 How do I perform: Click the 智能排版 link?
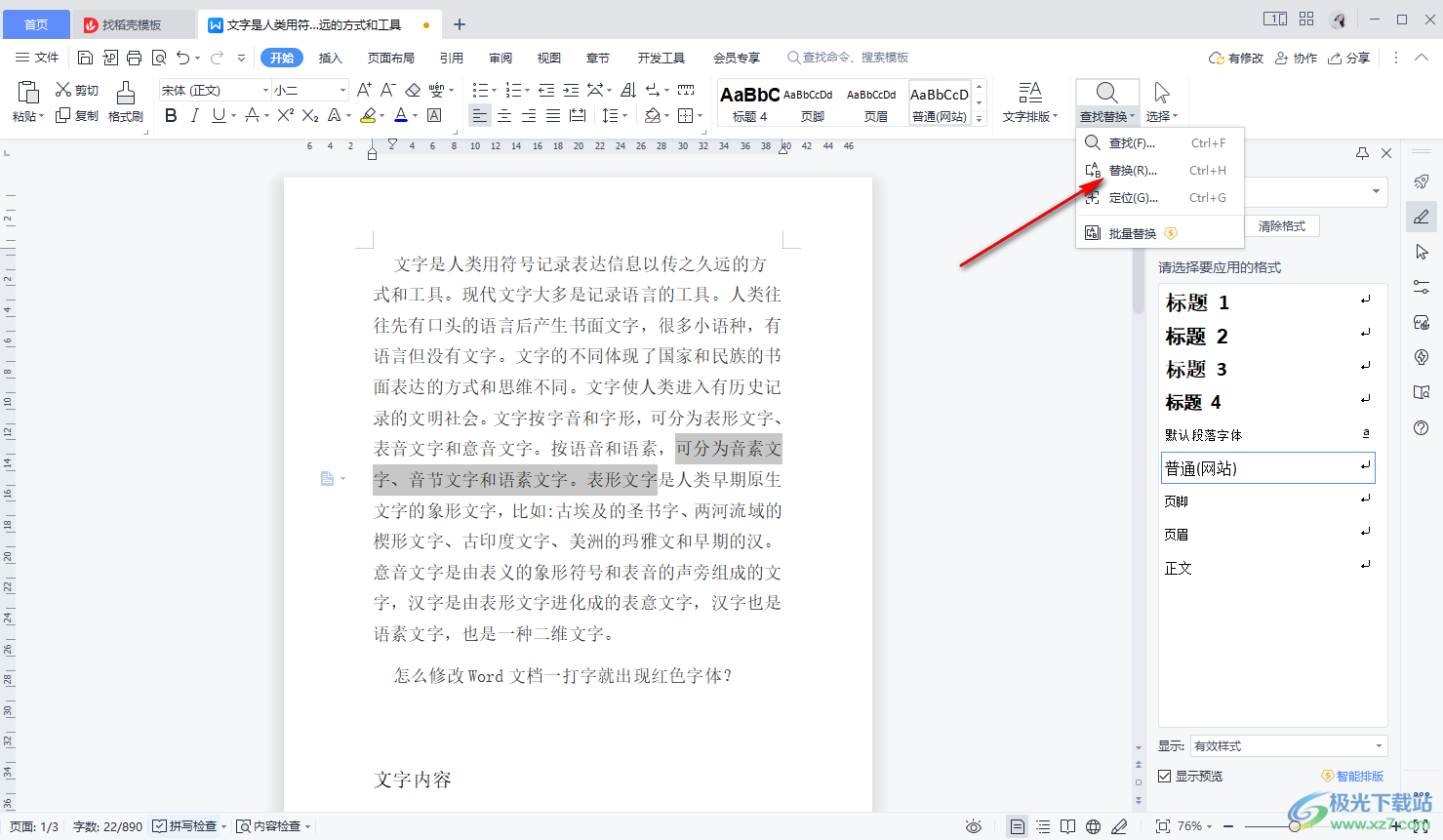[x=1352, y=776]
